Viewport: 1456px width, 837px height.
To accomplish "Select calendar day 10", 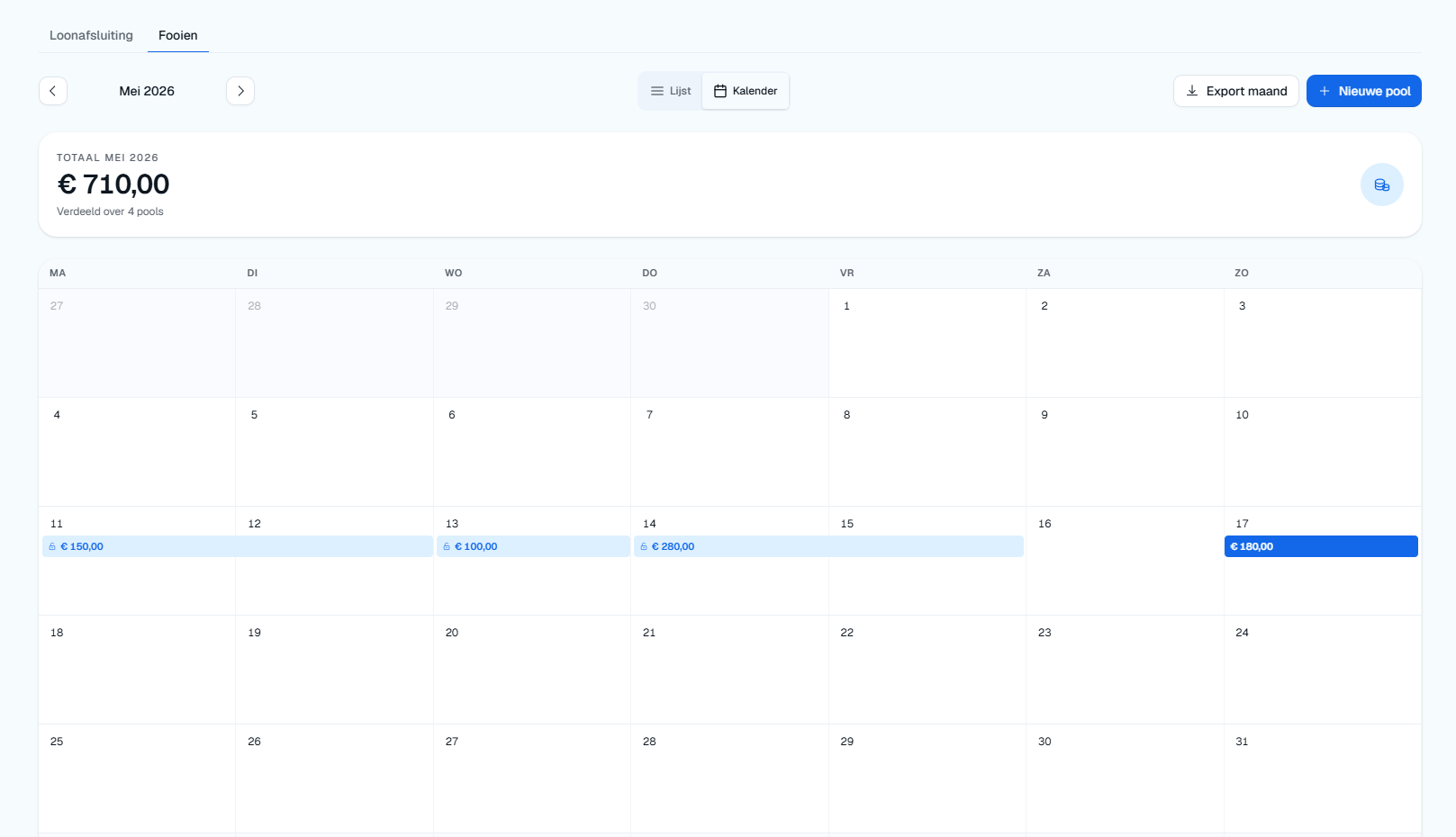I will tap(1323, 452).
